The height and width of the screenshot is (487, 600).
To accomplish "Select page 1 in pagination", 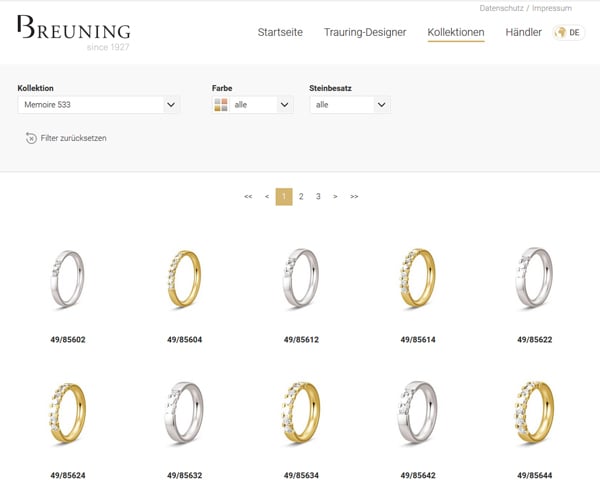I will (284, 197).
